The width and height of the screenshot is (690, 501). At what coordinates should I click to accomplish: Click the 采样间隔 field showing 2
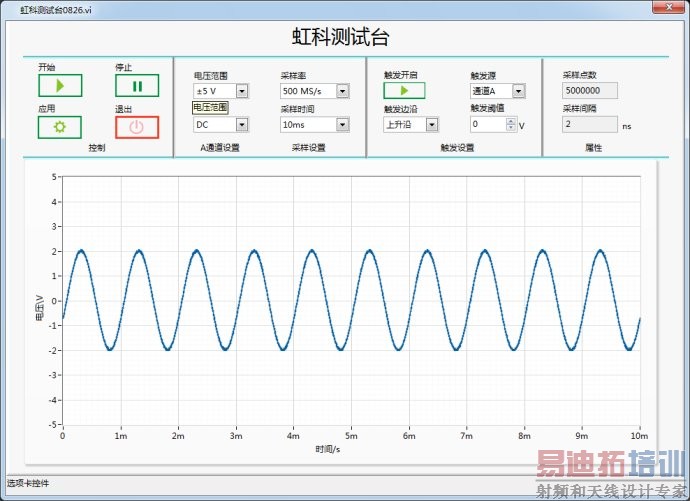pyautogui.click(x=590, y=124)
